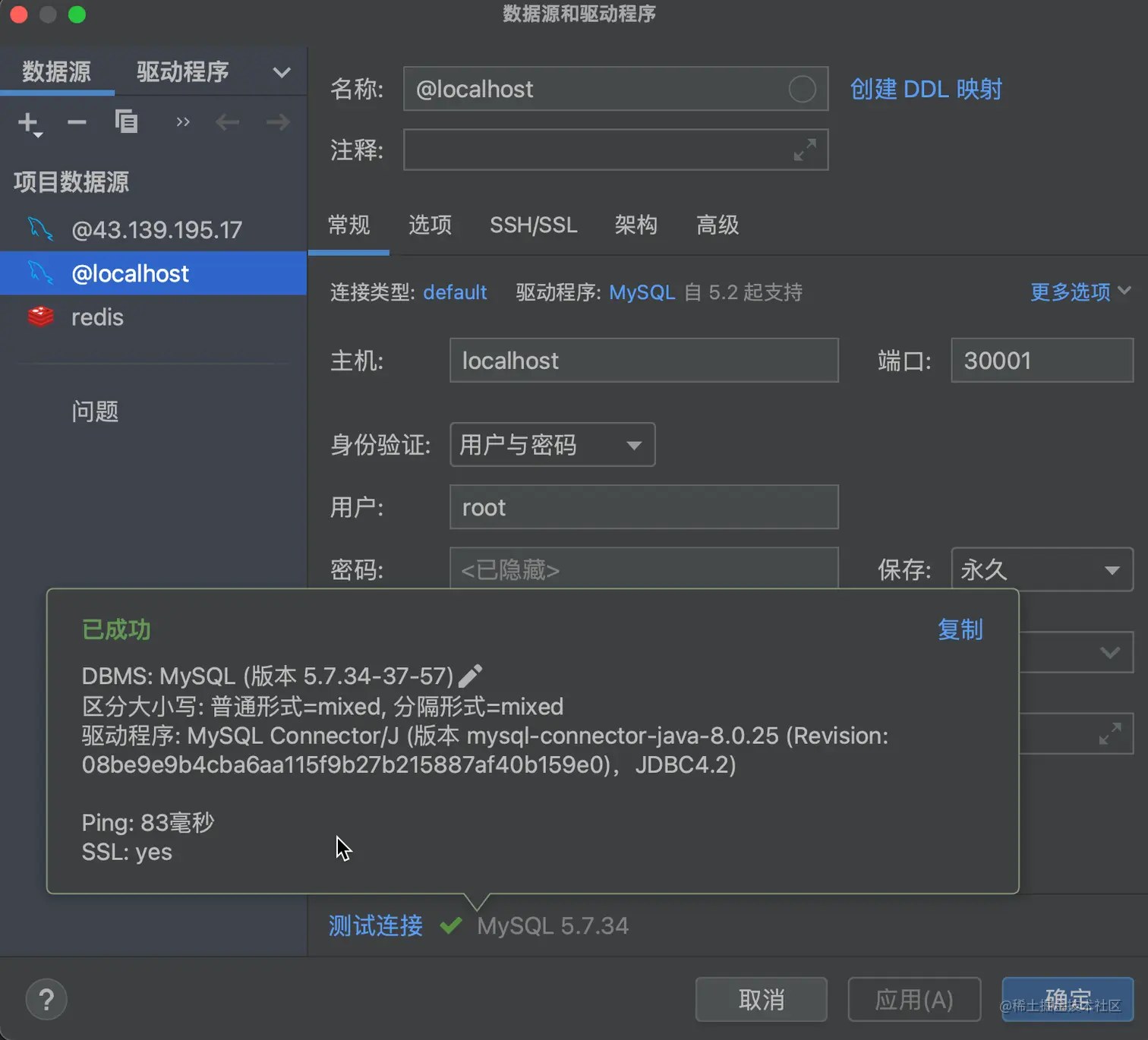Focus the empty comment (注释) field
The image size is (1148, 1040).
point(616,150)
